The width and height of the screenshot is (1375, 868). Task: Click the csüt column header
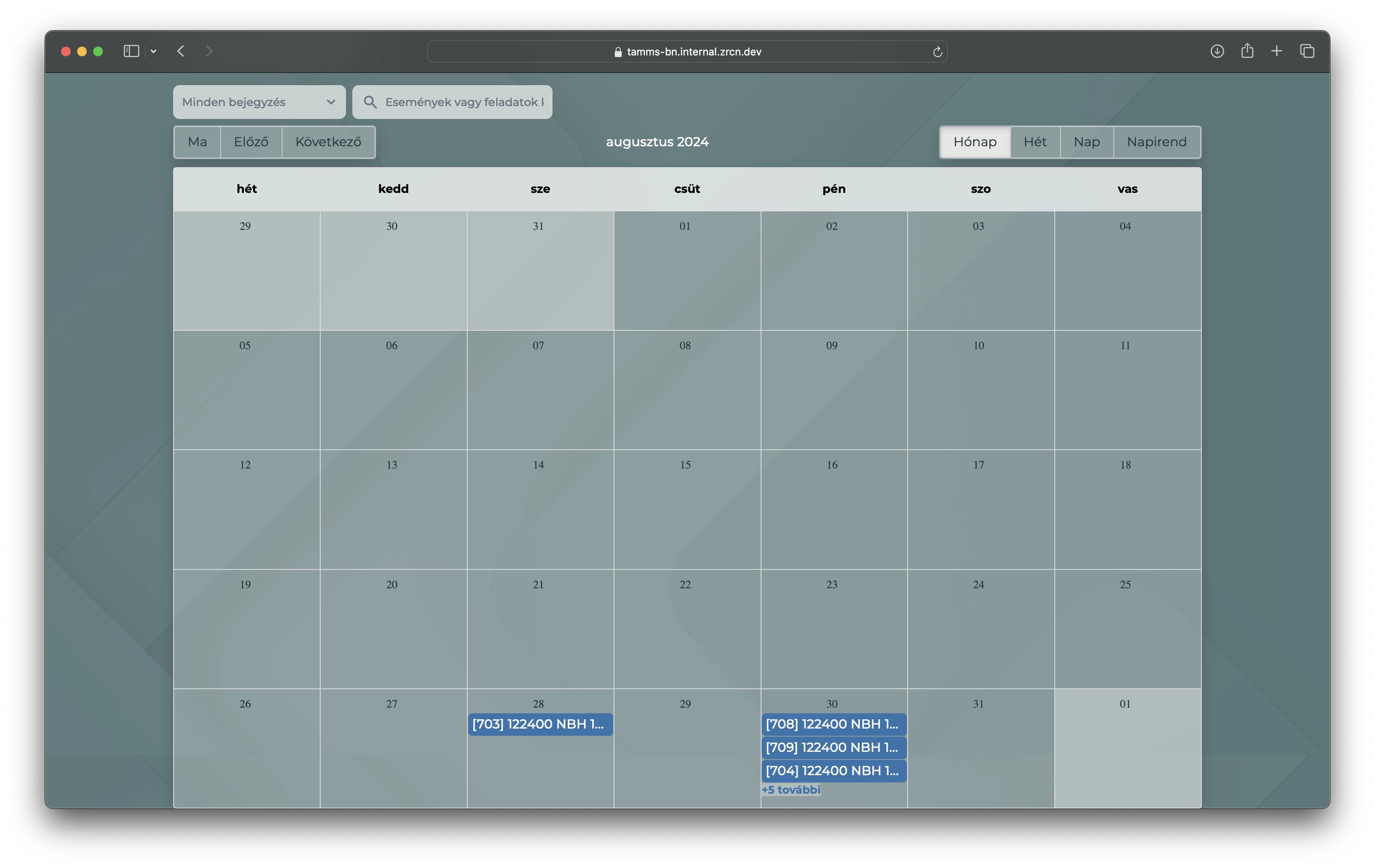coord(687,189)
